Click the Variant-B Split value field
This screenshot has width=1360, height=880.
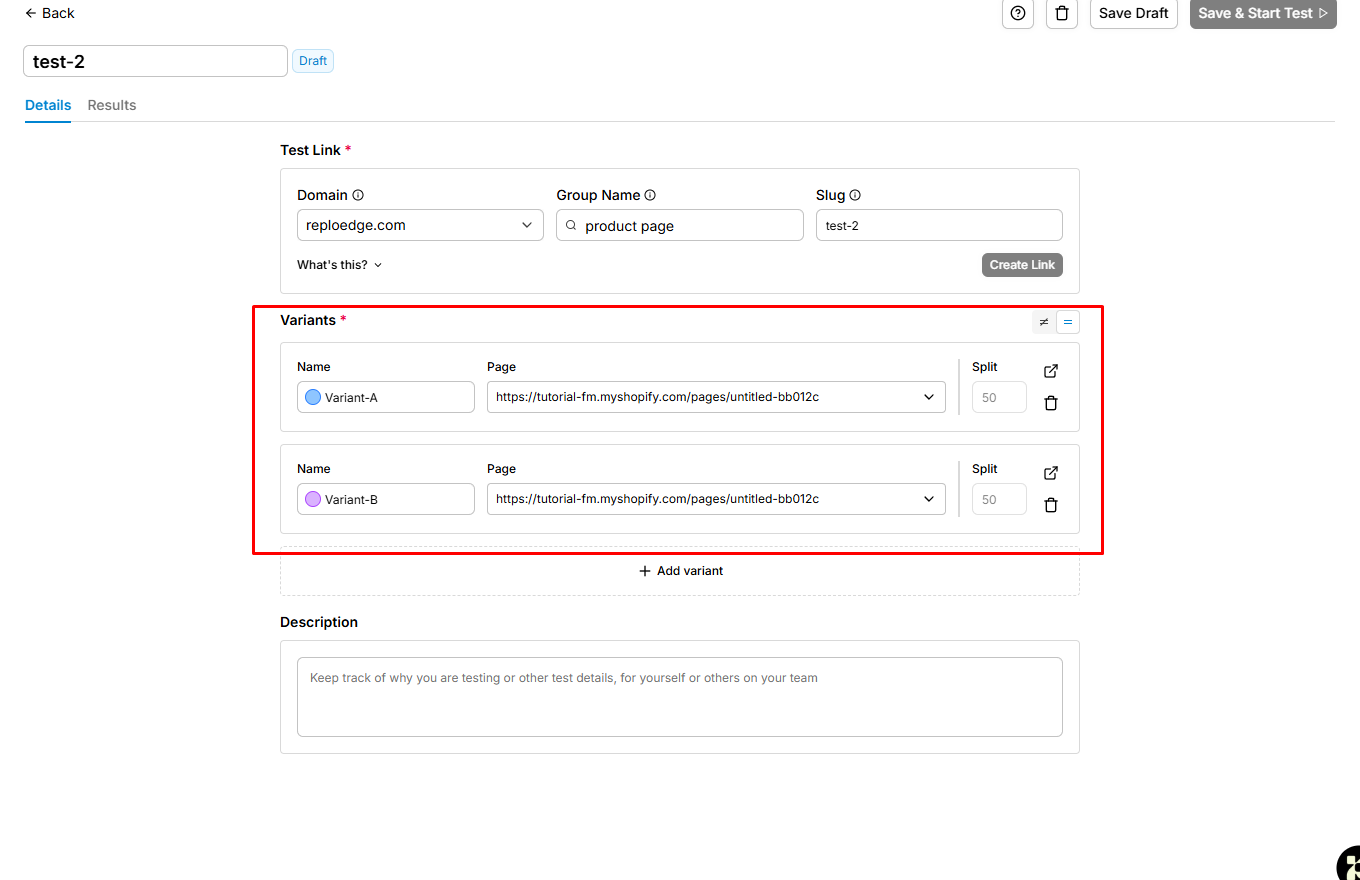pyautogui.click(x=999, y=499)
